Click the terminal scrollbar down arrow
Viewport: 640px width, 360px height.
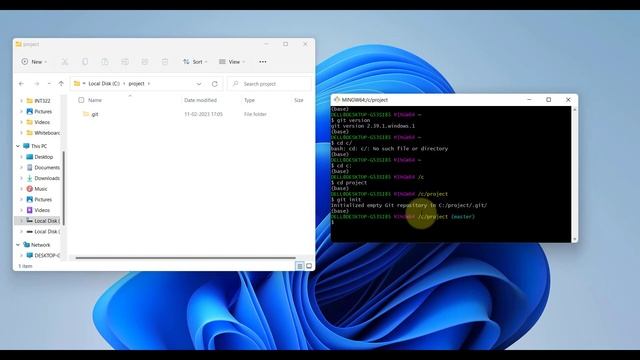[x=575, y=239]
